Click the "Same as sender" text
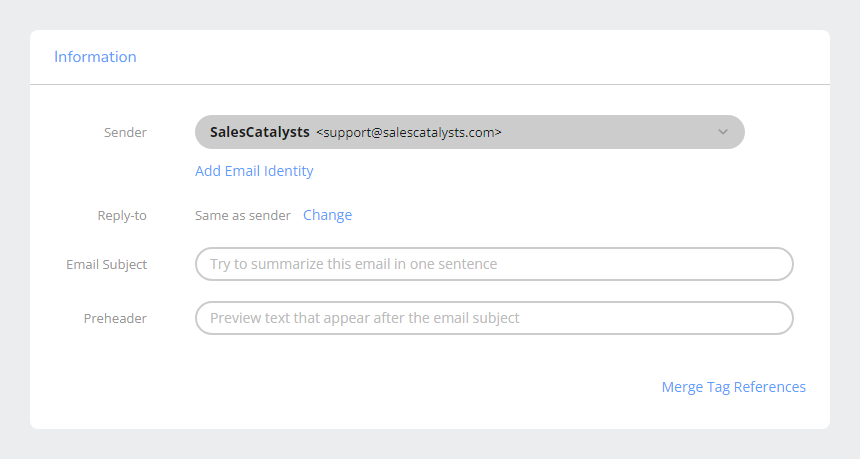Image resolution: width=860 pixels, height=459 pixels. (x=243, y=215)
